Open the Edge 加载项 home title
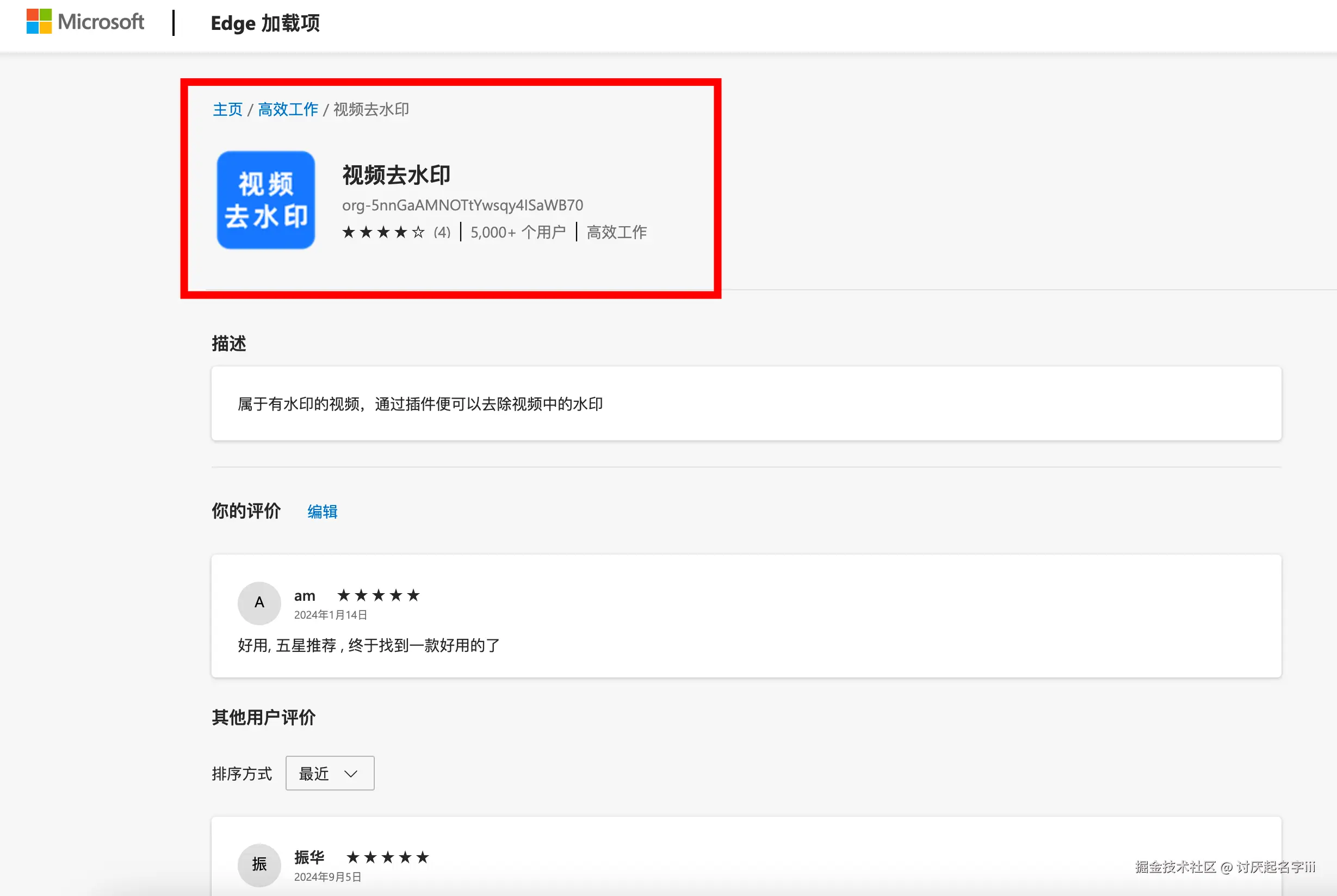The width and height of the screenshot is (1337, 896). click(x=265, y=23)
